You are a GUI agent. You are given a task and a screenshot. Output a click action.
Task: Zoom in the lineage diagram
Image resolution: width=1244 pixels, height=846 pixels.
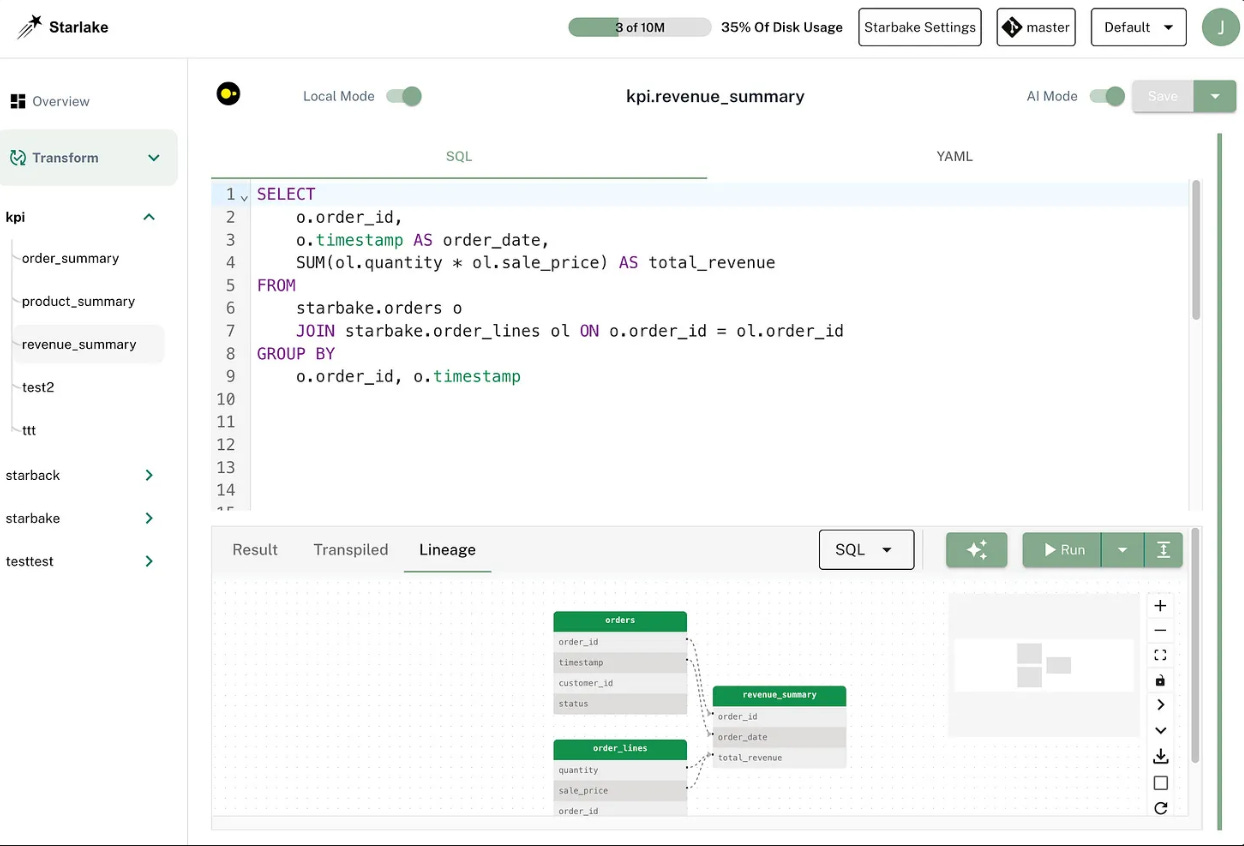coord(1160,606)
